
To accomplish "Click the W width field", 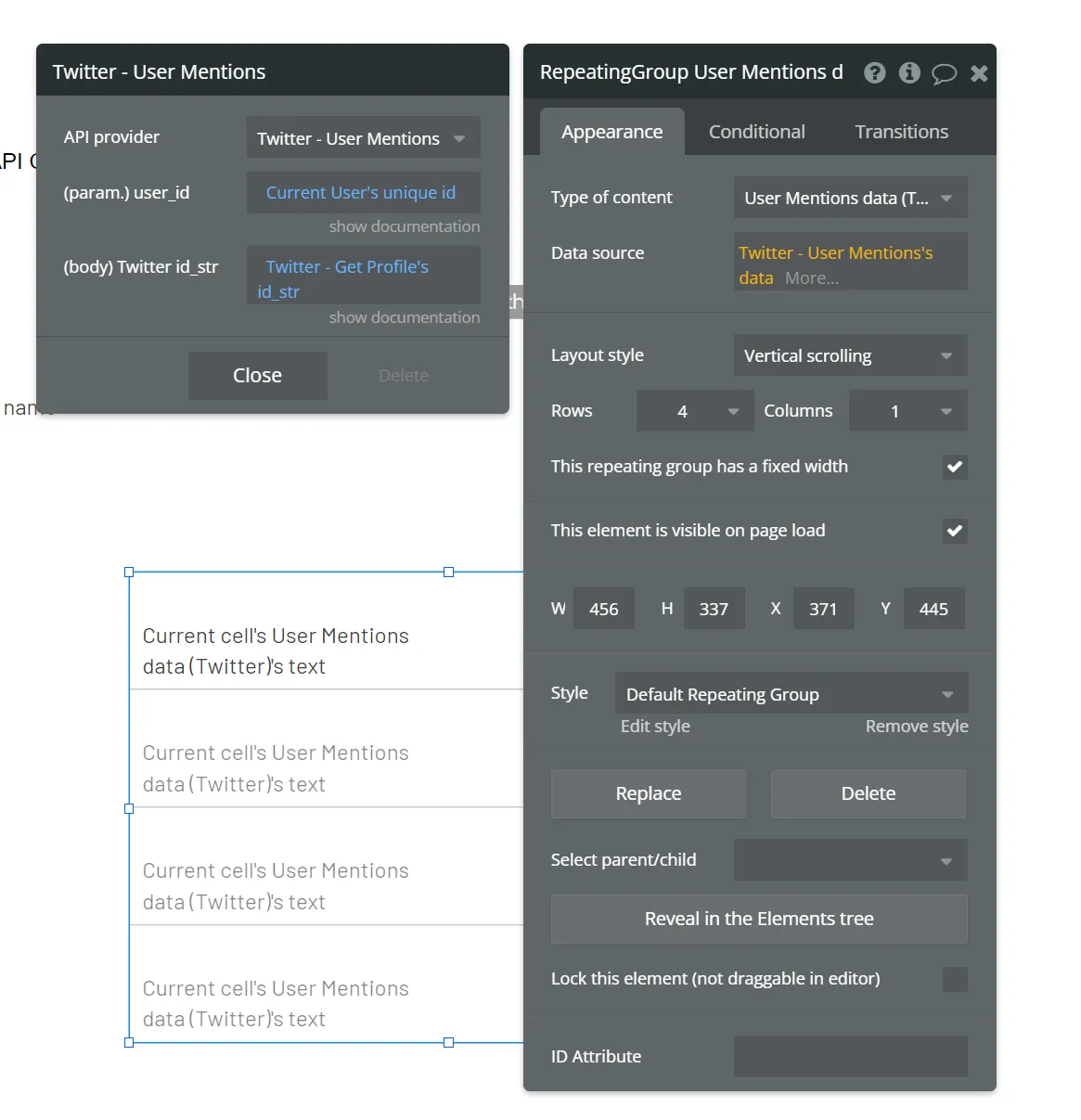I will [x=604, y=609].
